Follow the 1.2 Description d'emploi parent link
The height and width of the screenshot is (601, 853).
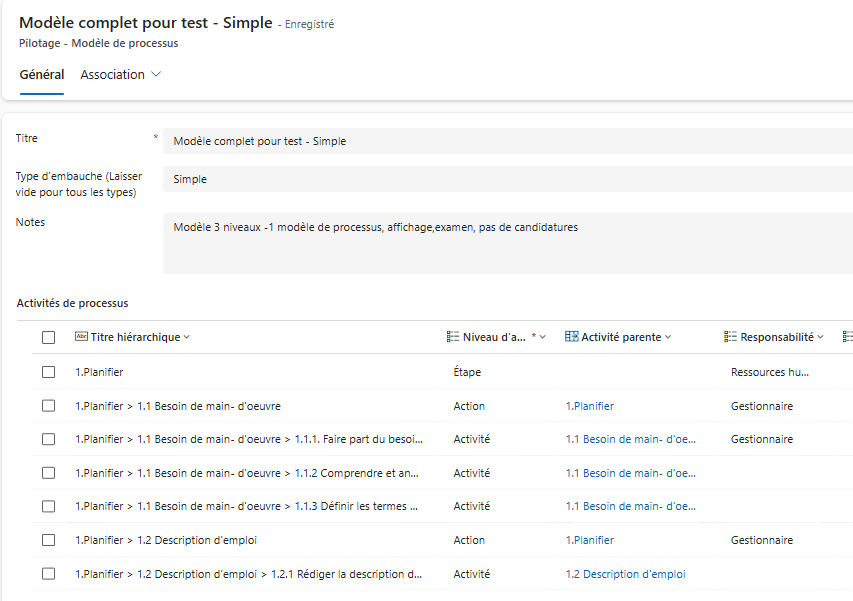(625, 574)
